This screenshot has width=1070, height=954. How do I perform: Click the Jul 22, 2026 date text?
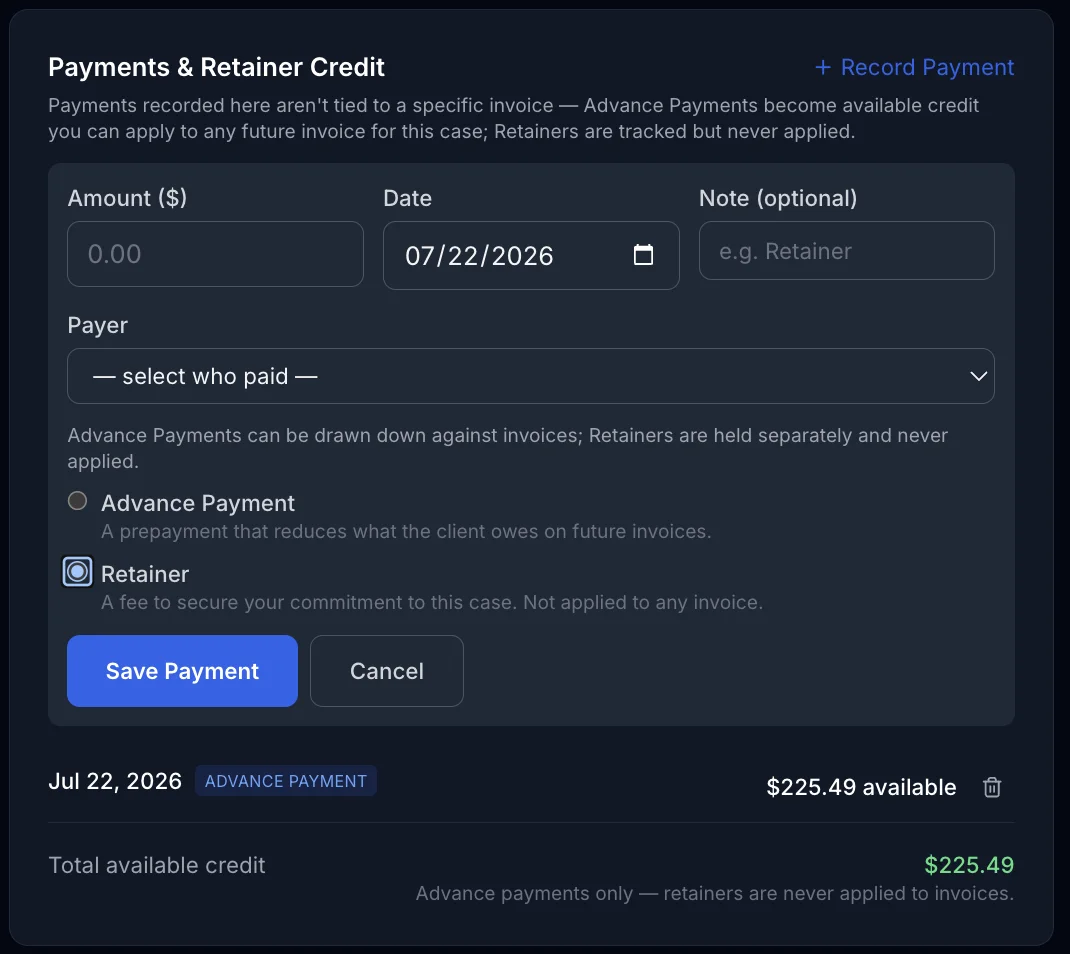(x=115, y=781)
